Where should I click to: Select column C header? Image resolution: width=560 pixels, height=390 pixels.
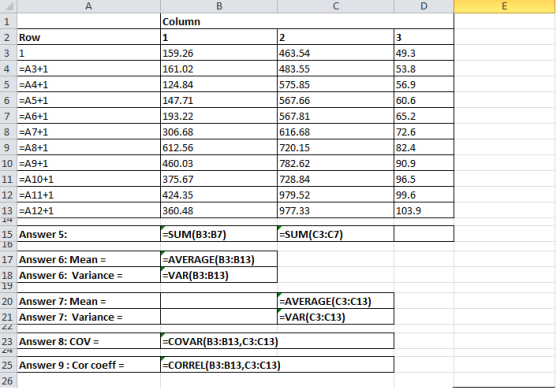[x=336, y=6]
